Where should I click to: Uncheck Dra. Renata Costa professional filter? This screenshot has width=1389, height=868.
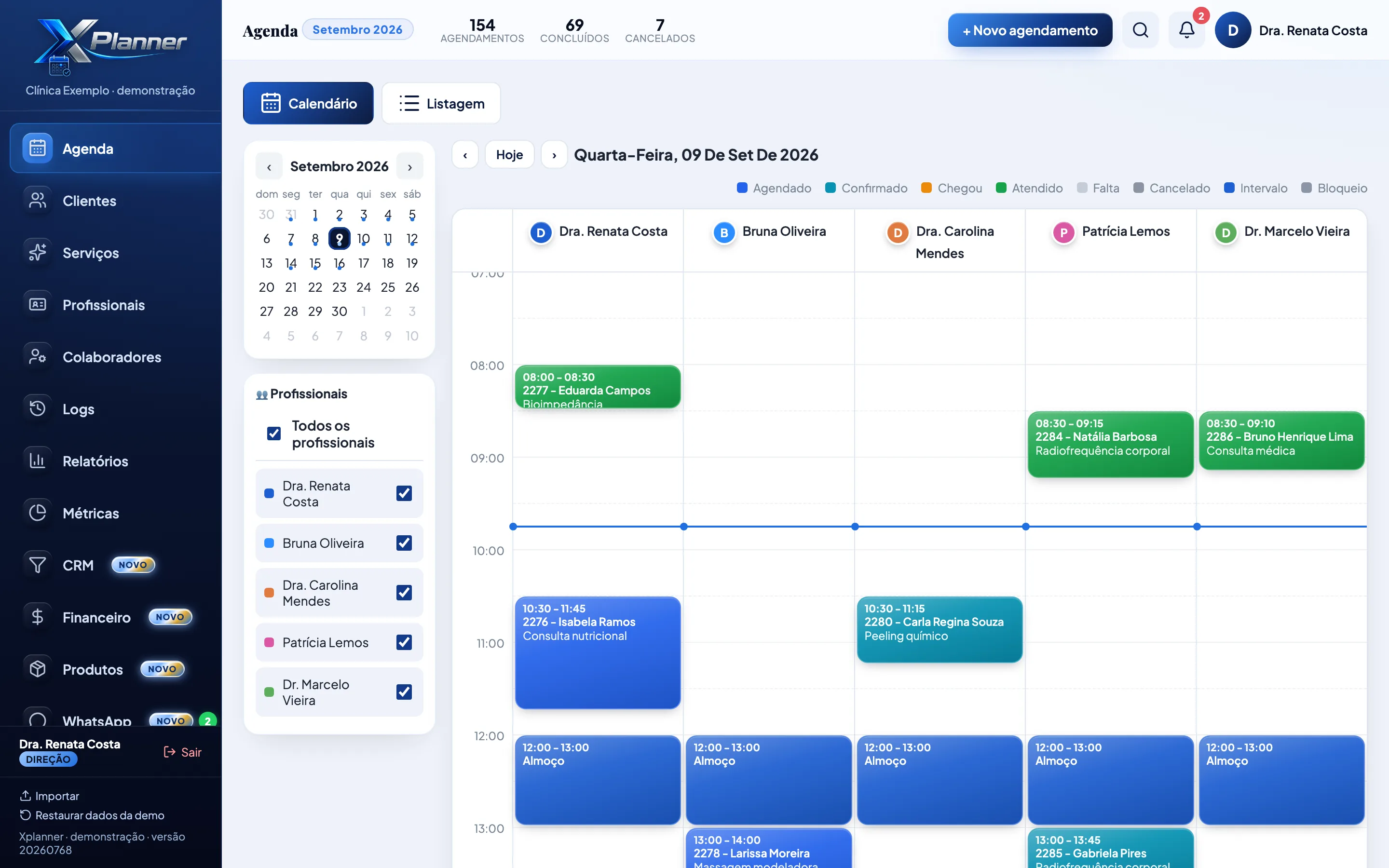click(x=404, y=493)
